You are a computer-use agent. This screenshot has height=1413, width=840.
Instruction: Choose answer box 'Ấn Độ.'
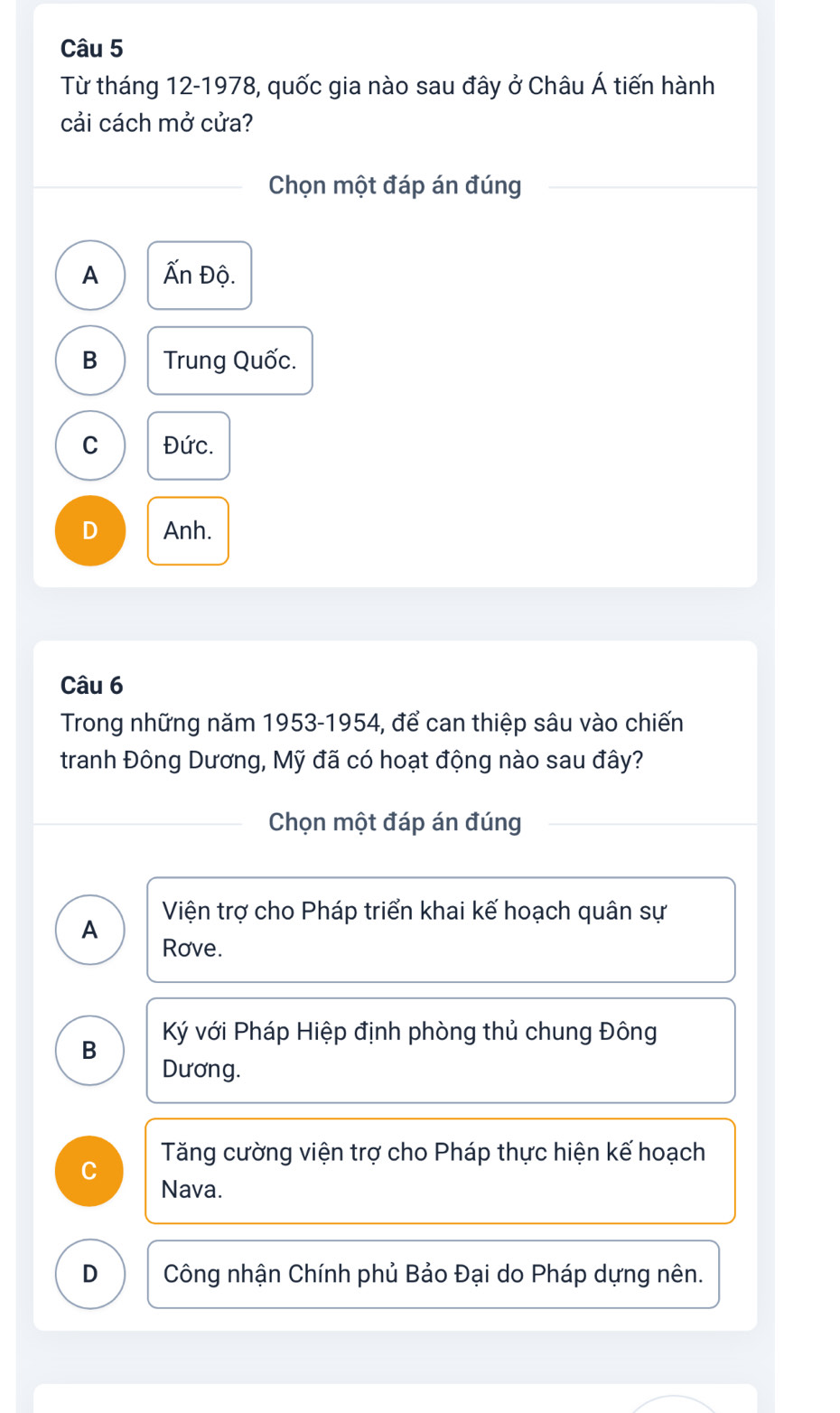tap(200, 275)
